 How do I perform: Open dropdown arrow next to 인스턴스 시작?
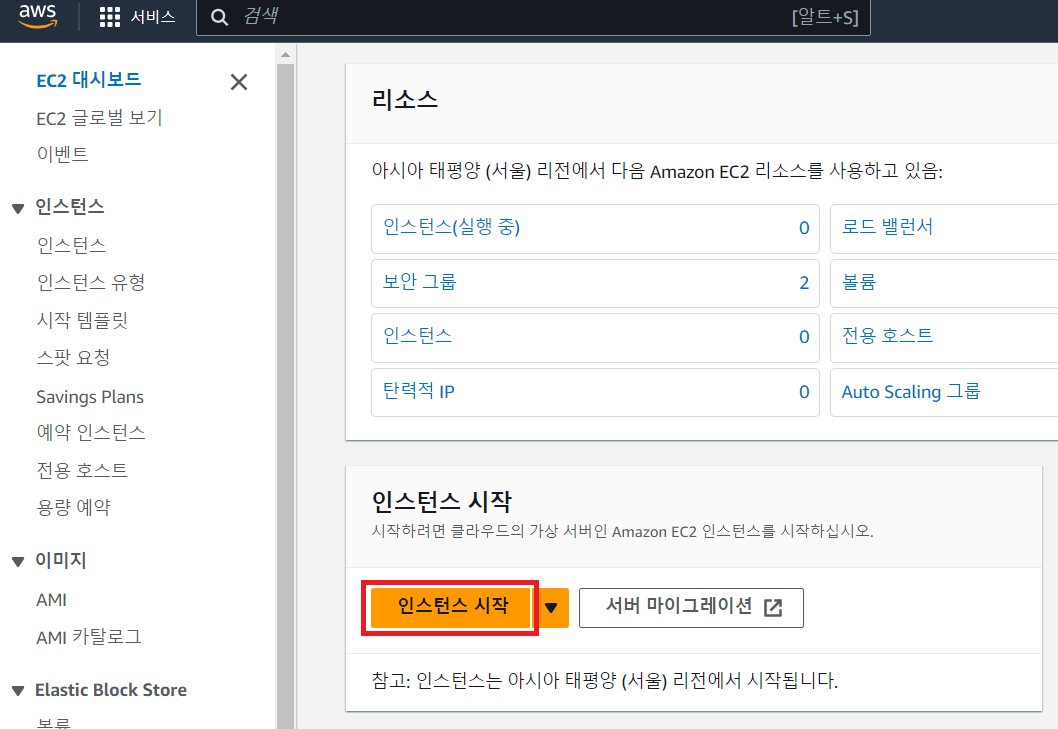pos(552,608)
